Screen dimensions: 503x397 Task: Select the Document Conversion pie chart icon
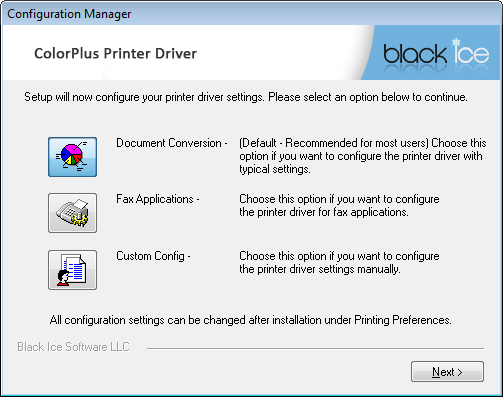click(72, 157)
